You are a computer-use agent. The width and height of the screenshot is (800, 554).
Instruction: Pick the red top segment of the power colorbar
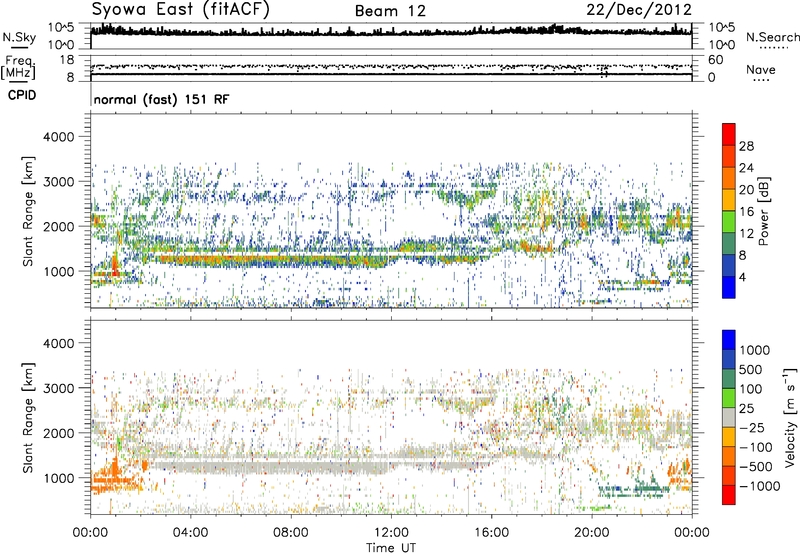729,134
